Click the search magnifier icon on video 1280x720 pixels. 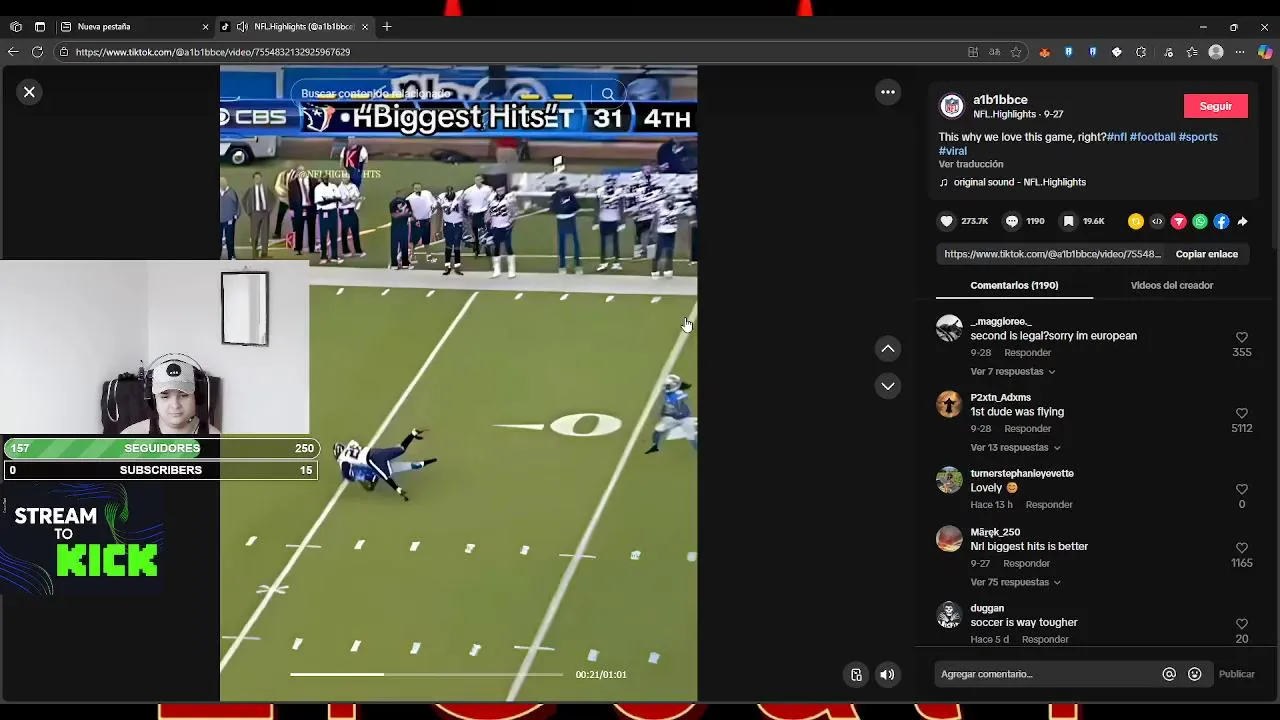607,94
